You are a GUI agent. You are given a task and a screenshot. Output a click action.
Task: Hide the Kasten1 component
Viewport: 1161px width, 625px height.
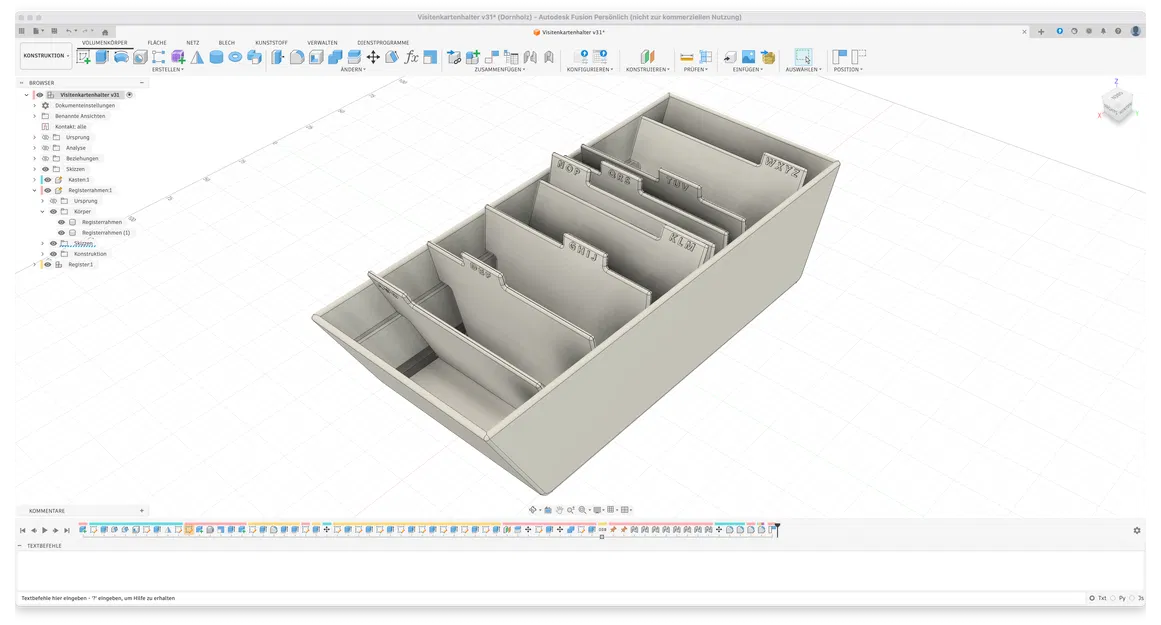pos(47,179)
